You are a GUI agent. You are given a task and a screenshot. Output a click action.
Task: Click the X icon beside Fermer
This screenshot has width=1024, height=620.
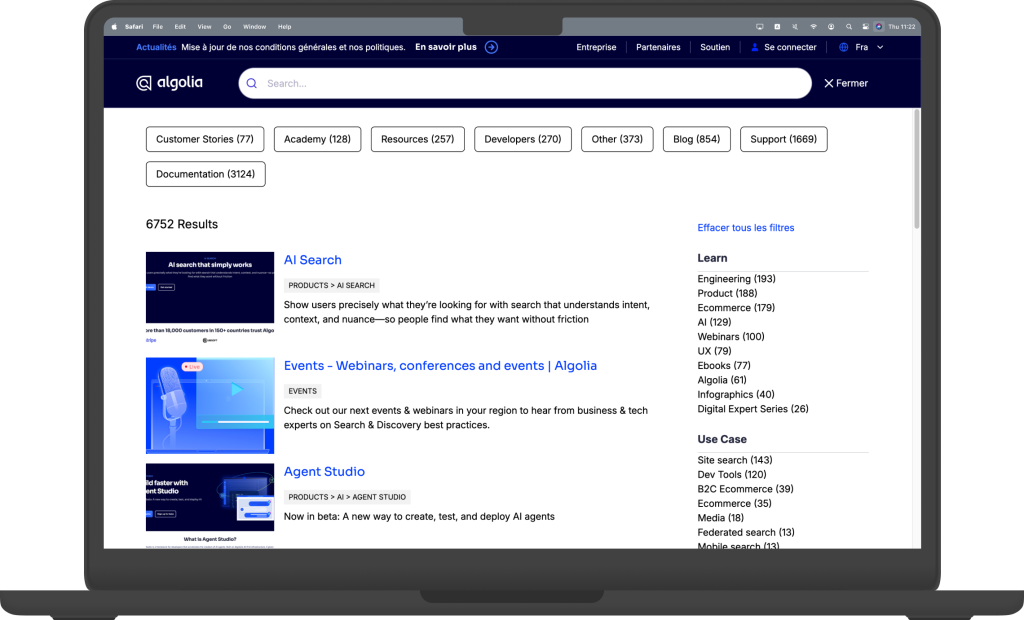pyautogui.click(x=828, y=84)
